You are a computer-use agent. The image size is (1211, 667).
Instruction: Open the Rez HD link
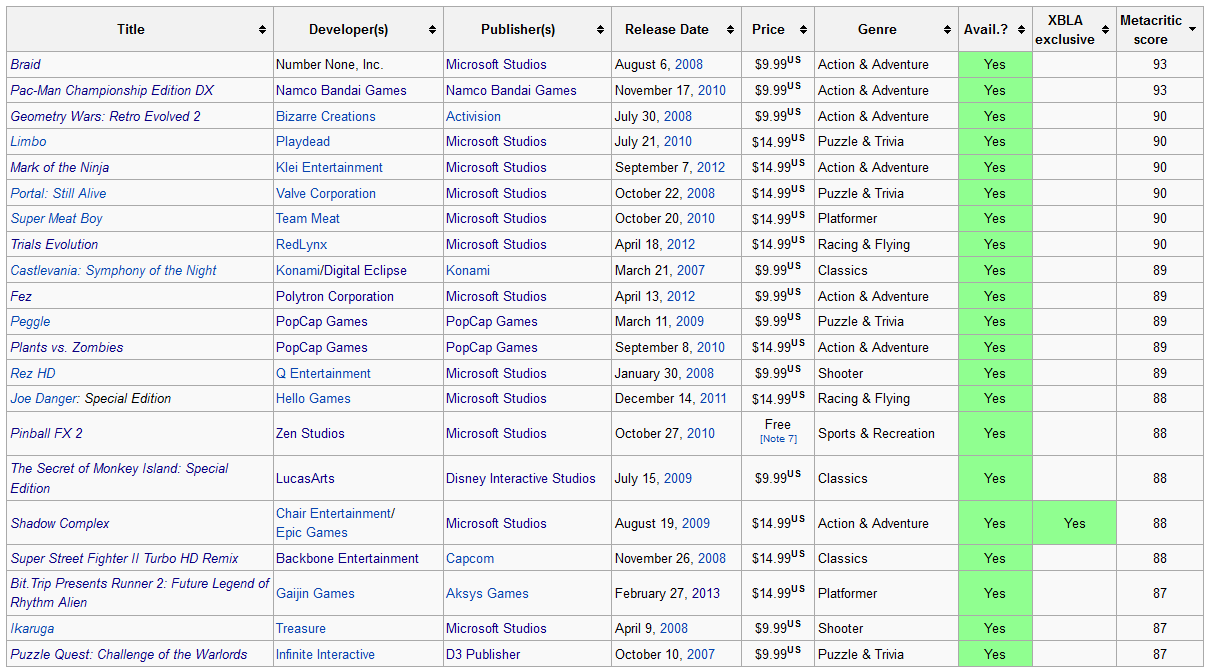[x=33, y=374]
